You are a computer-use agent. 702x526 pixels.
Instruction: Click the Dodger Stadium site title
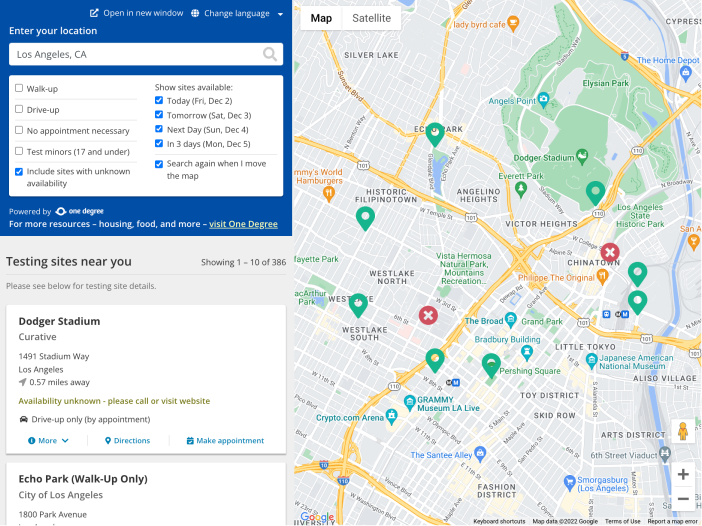(59, 321)
